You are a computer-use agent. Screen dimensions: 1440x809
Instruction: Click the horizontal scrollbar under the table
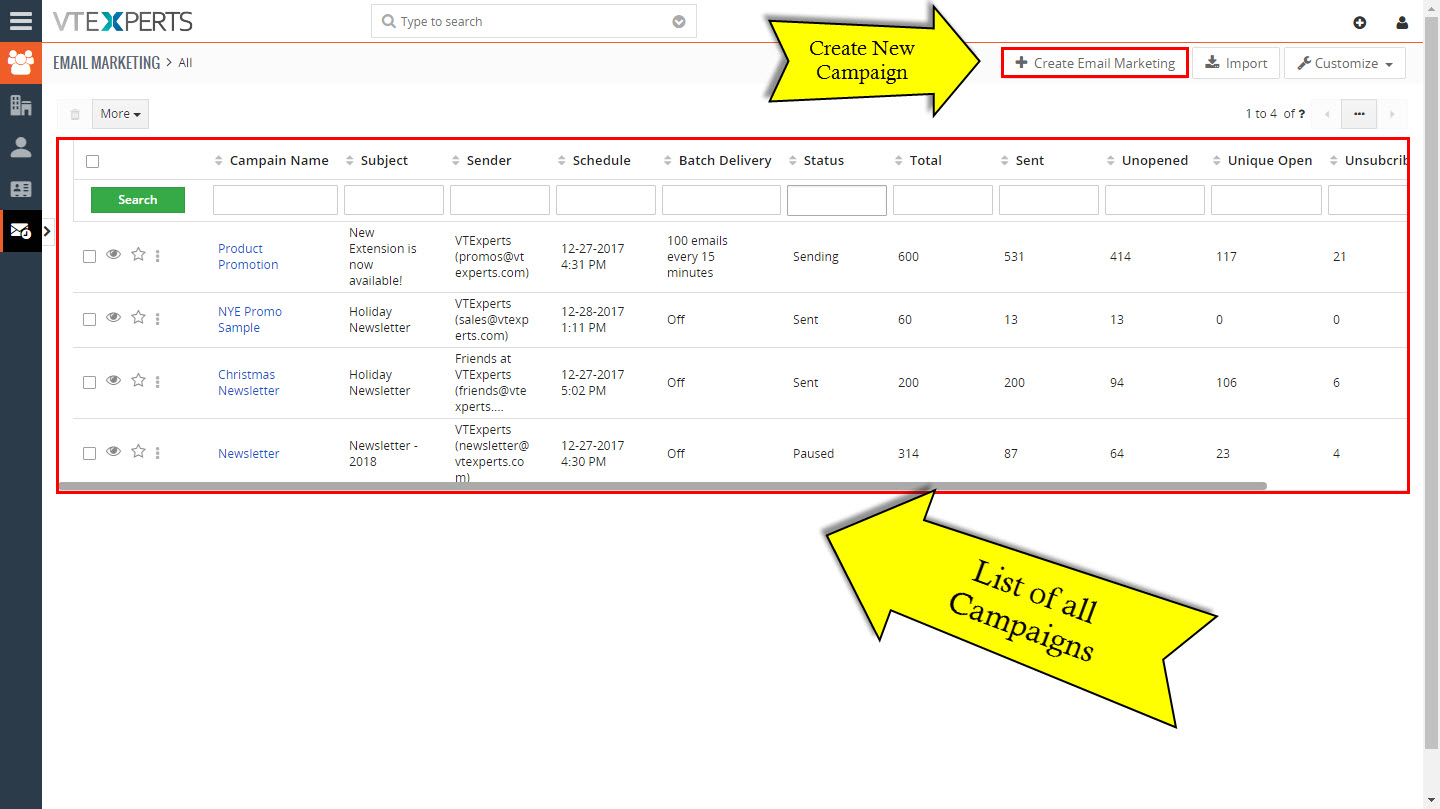pyautogui.click(x=662, y=486)
